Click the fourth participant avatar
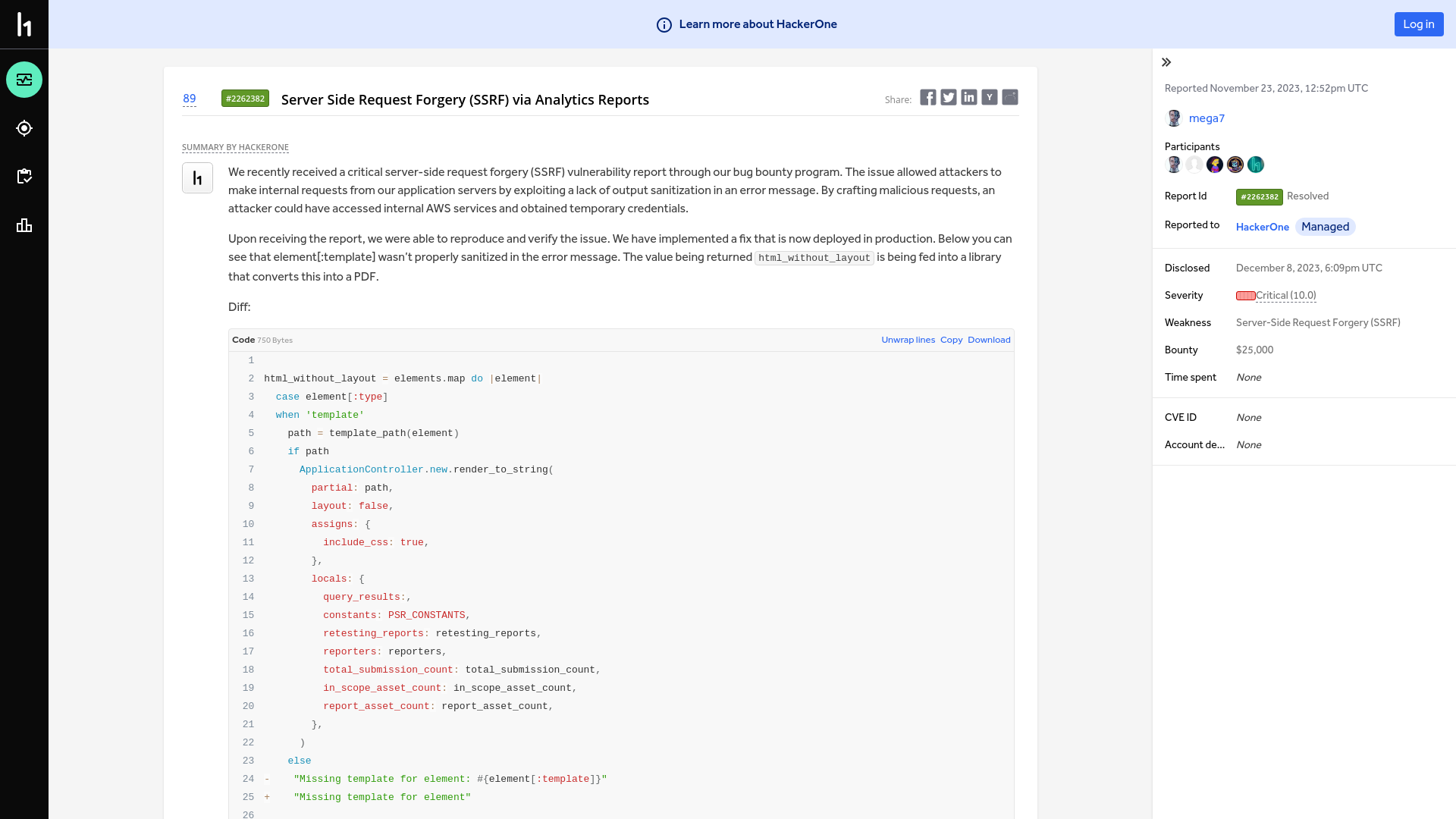1456x819 pixels. [1235, 165]
